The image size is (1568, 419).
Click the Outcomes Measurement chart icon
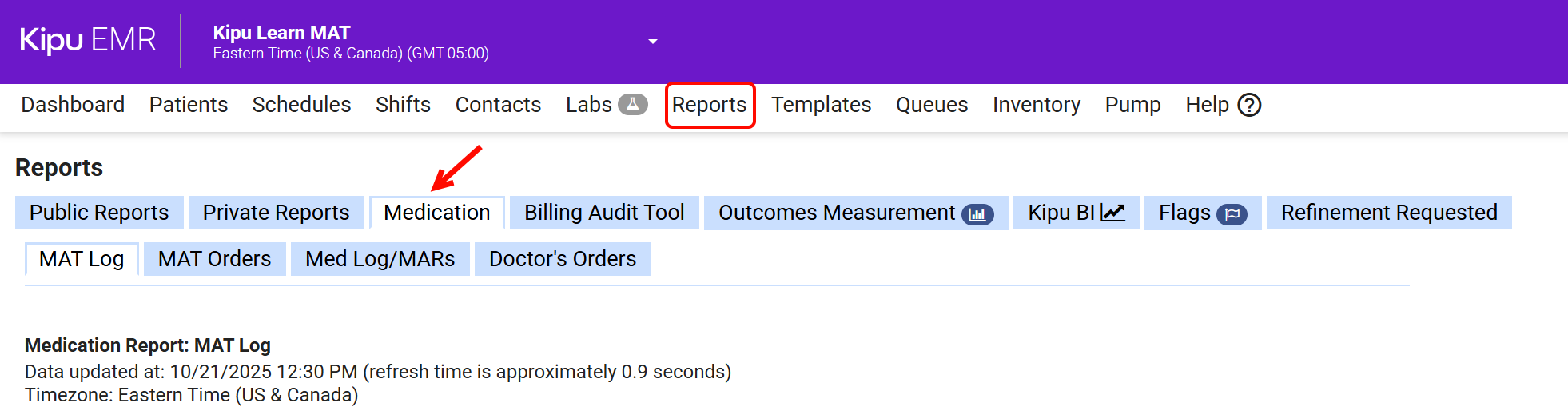(977, 213)
